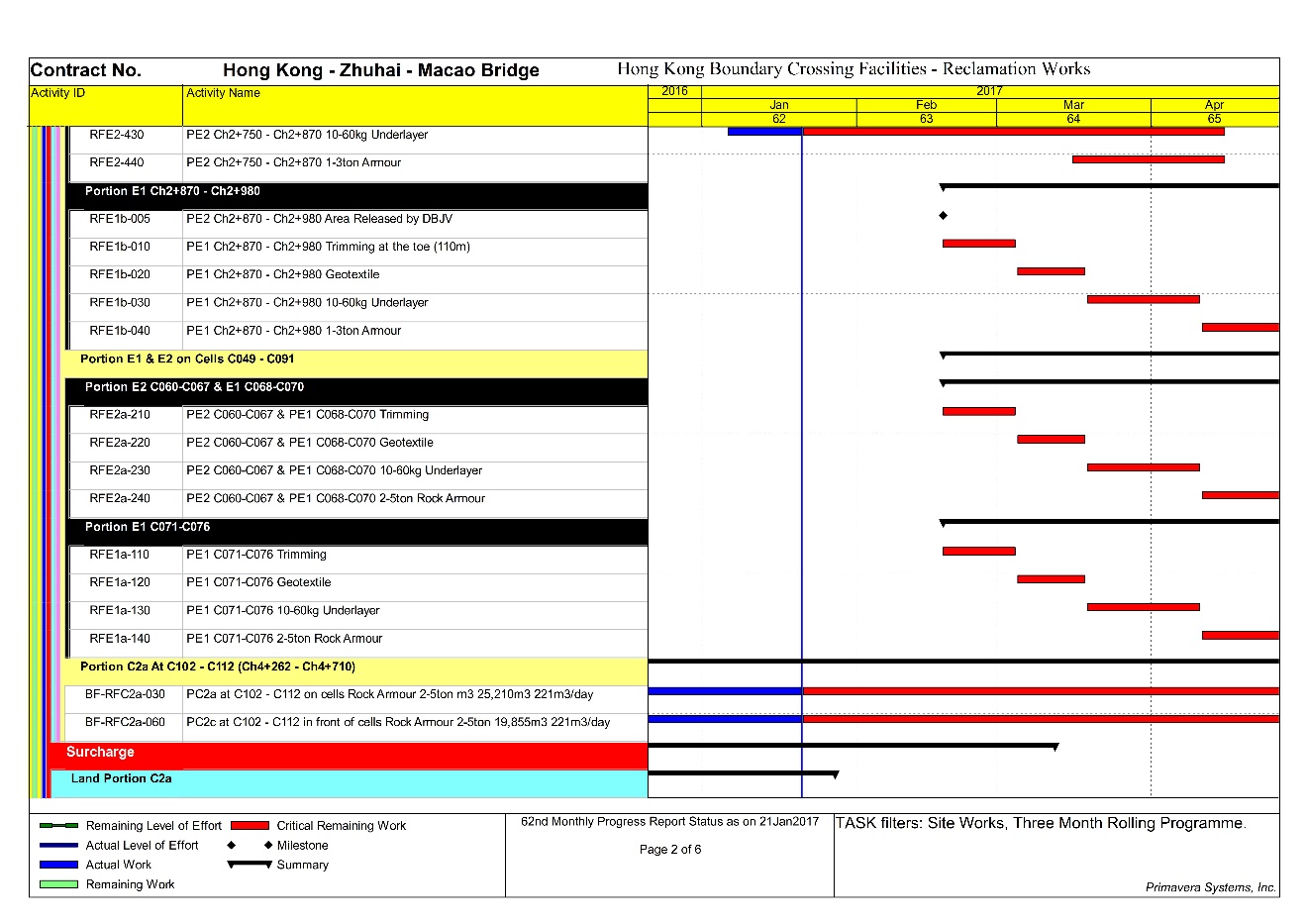Select the red bar for RFE1a-130 Underlayer
This screenshot has height=924, width=1306.
[x=1144, y=606]
